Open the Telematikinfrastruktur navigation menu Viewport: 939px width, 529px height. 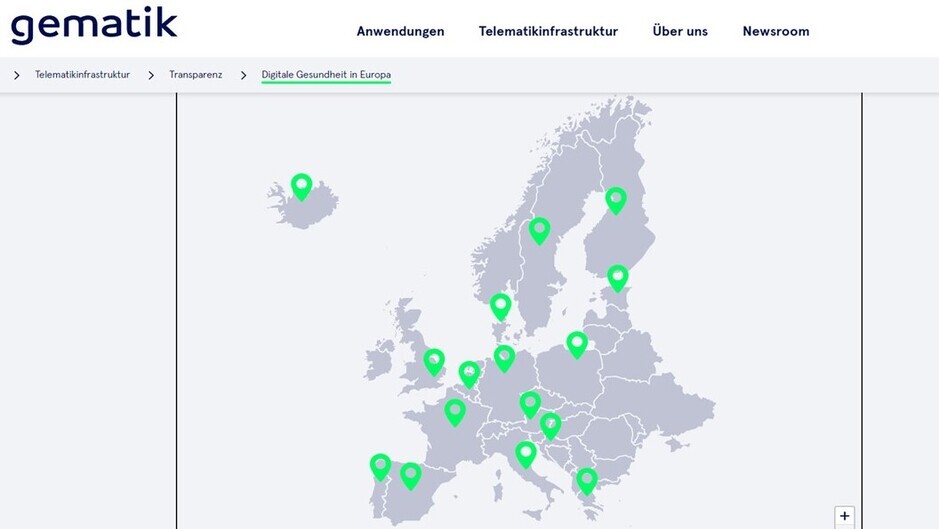click(x=548, y=31)
